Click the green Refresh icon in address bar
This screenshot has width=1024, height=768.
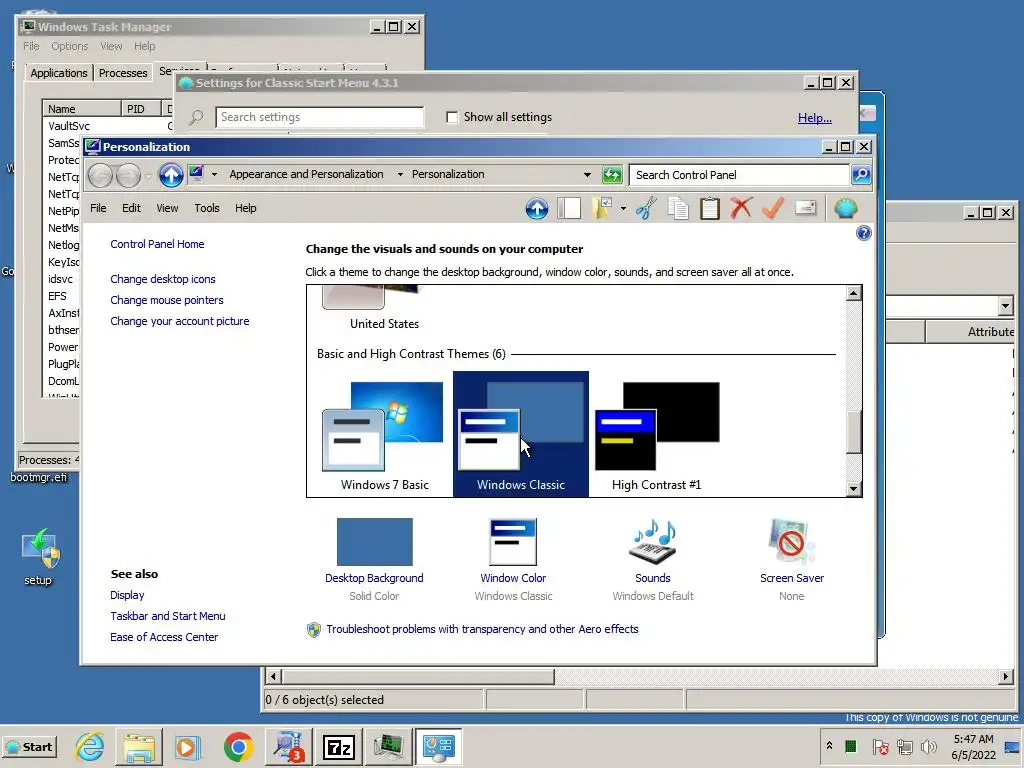point(612,175)
